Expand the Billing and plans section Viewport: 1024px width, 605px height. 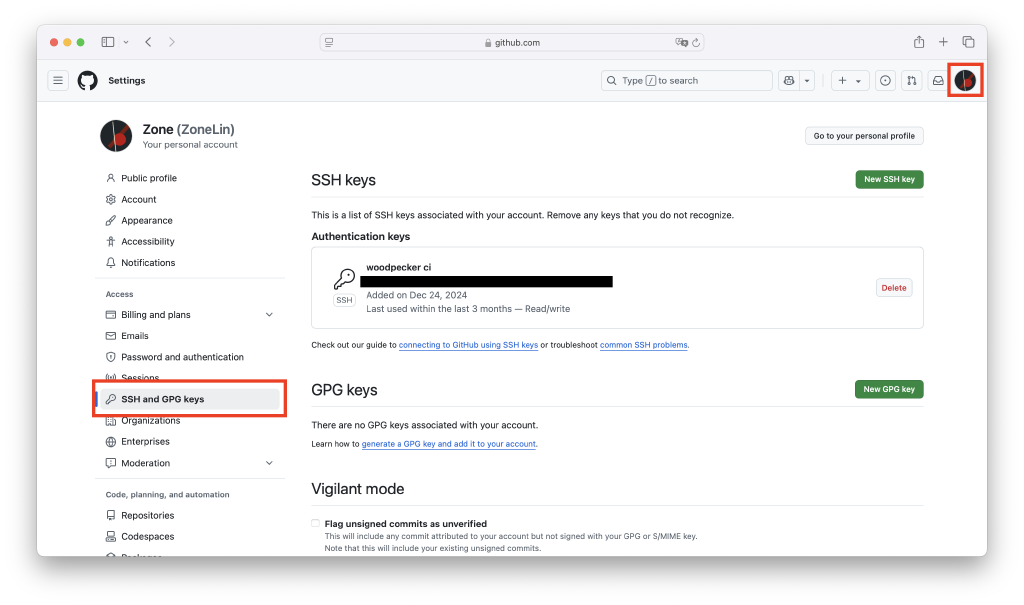269,314
